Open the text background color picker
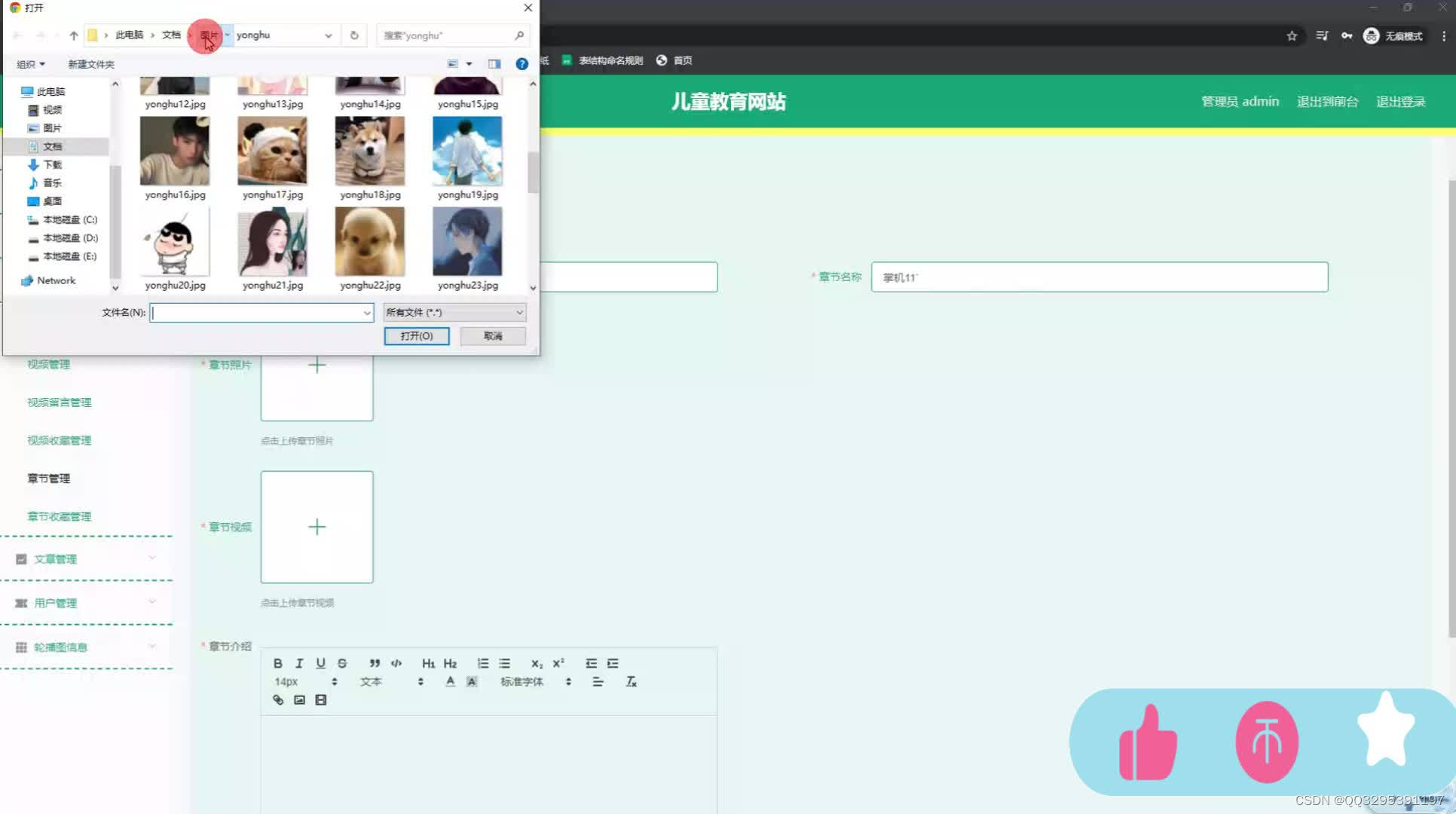This screenshot has width=1456, height=814. click(x=472, y=681)
